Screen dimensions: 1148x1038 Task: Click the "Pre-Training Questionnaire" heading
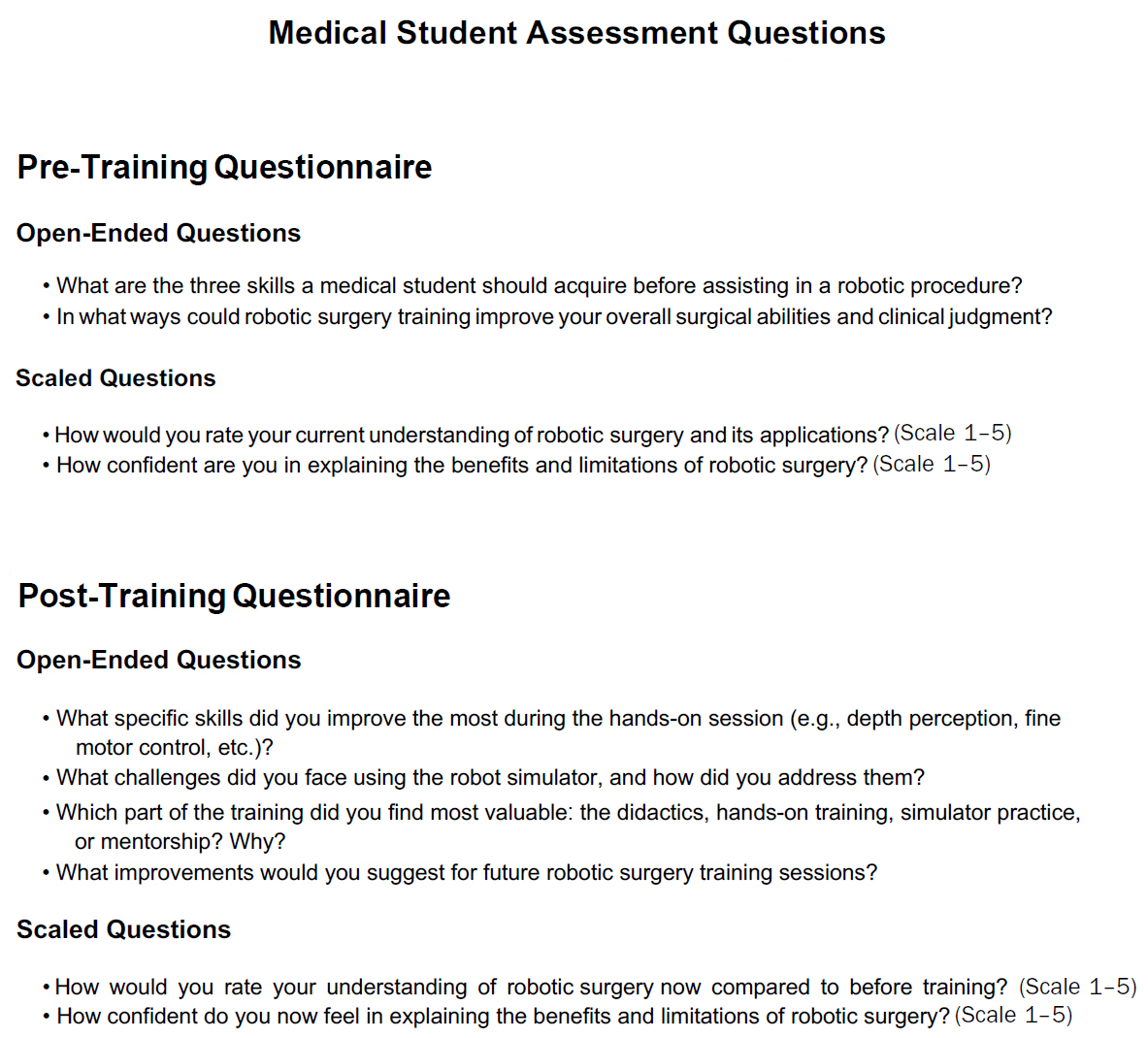coord(224,167)
